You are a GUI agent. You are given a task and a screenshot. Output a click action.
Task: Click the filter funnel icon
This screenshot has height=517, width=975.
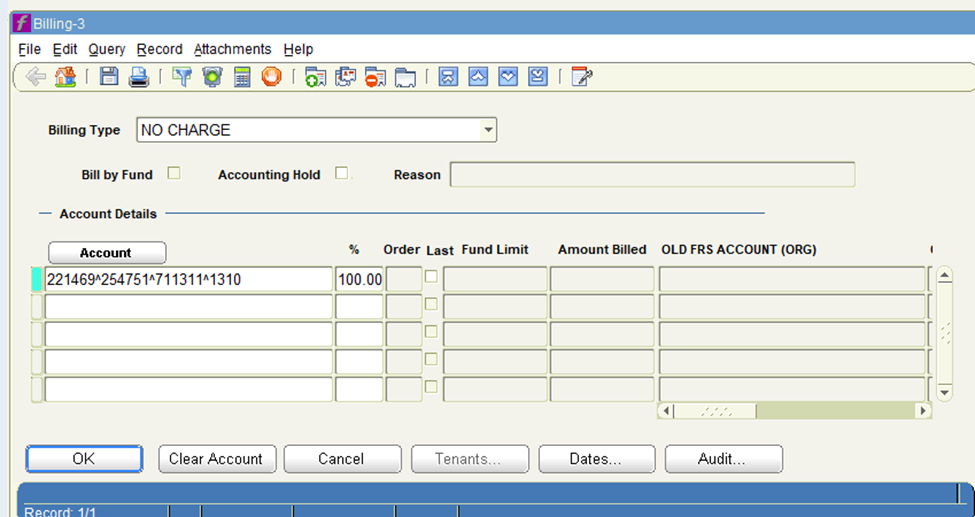tap(182, 77)
